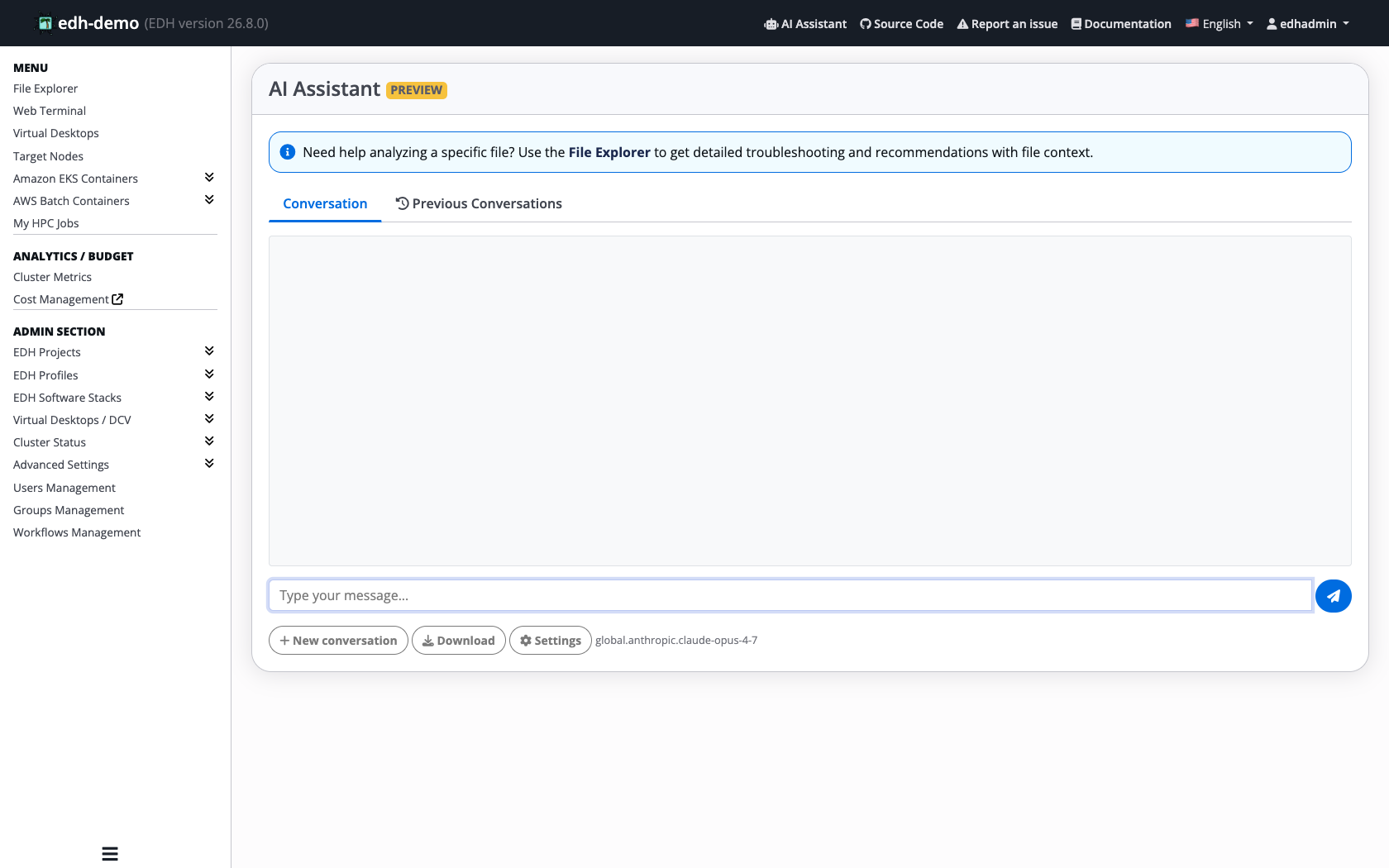Click the Virtual Desktops / DCV label
This screenshot has height=868, width=1389.
pyautogui.click(x=72, y=420)
